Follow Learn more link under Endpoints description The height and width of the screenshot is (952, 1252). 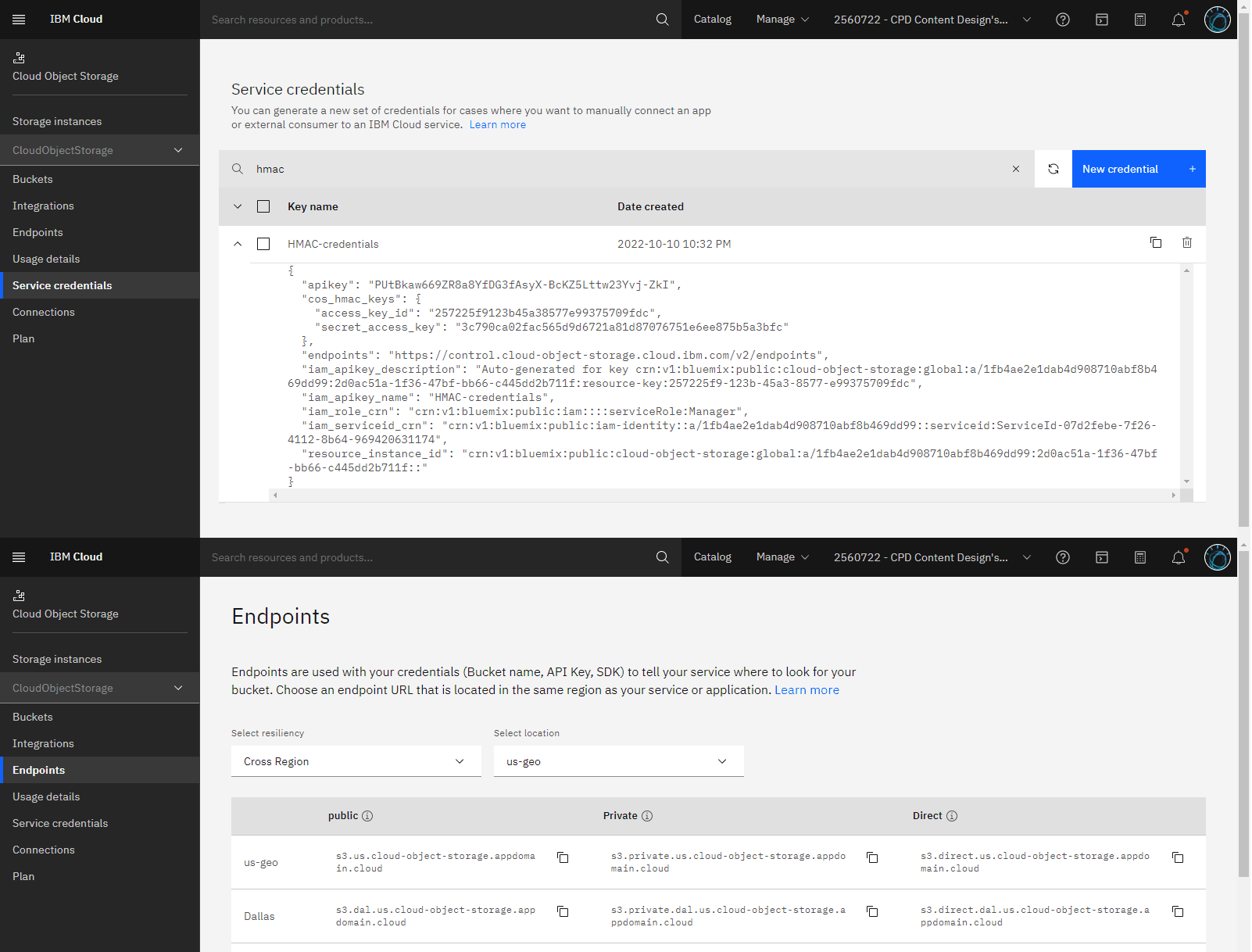(807, 690)
